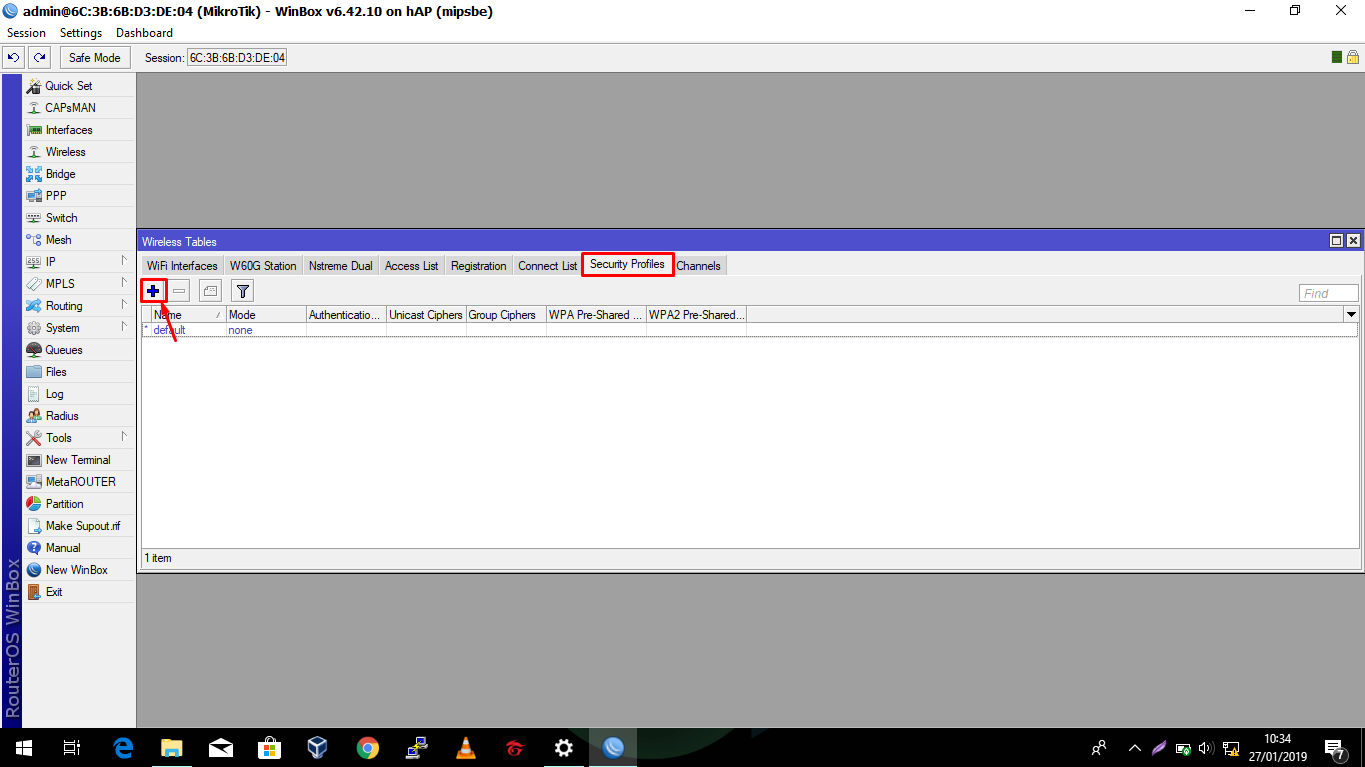Sort by the Name column header

(188, 315)
